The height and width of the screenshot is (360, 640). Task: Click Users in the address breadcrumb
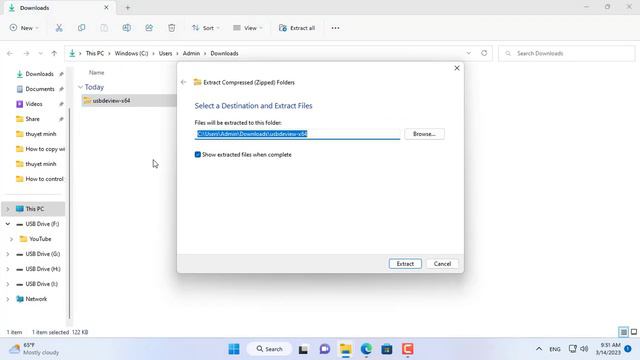coord(165,53)
